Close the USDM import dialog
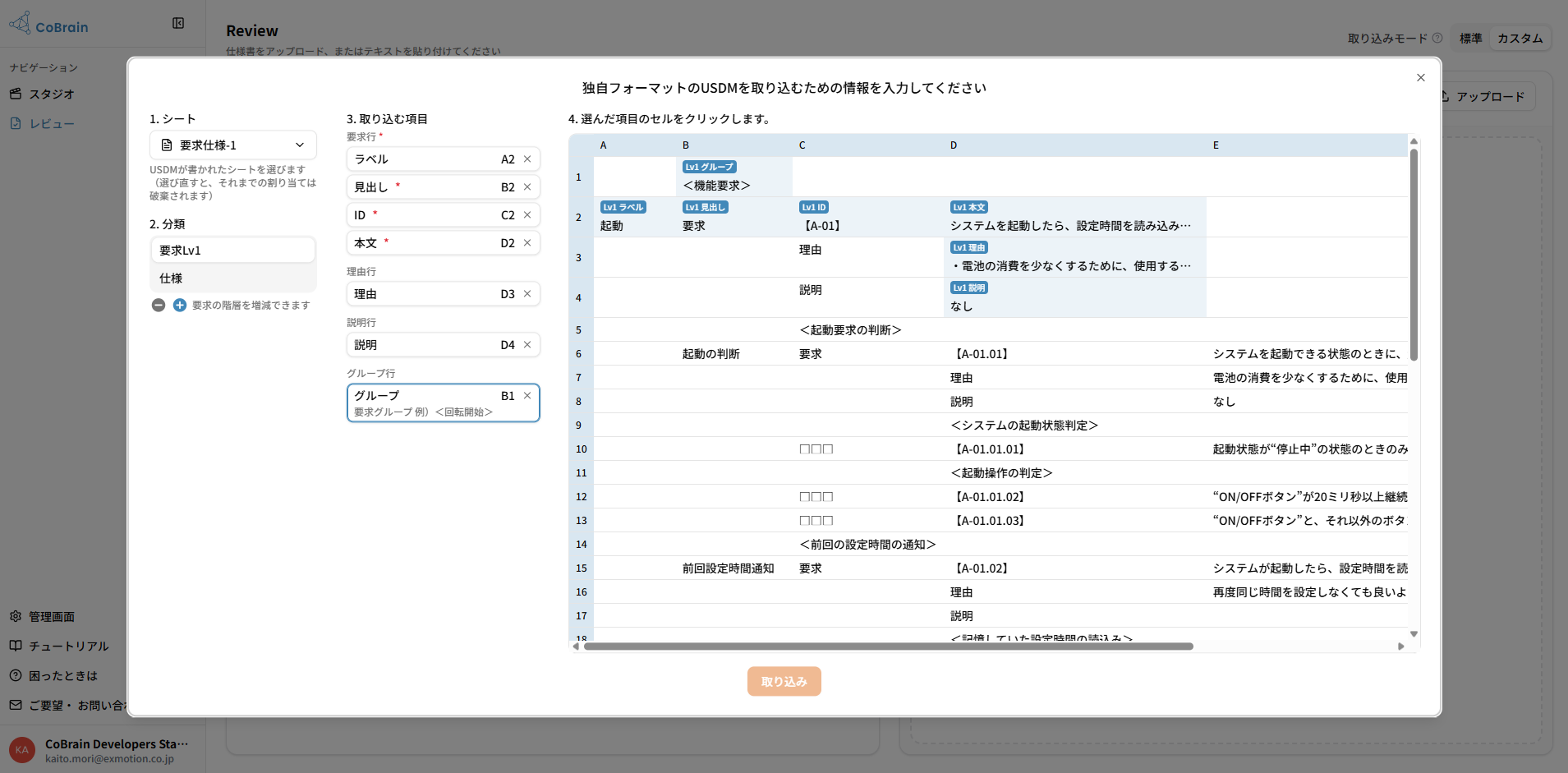Screen dimensions: 1568x773 (1420, 78)
